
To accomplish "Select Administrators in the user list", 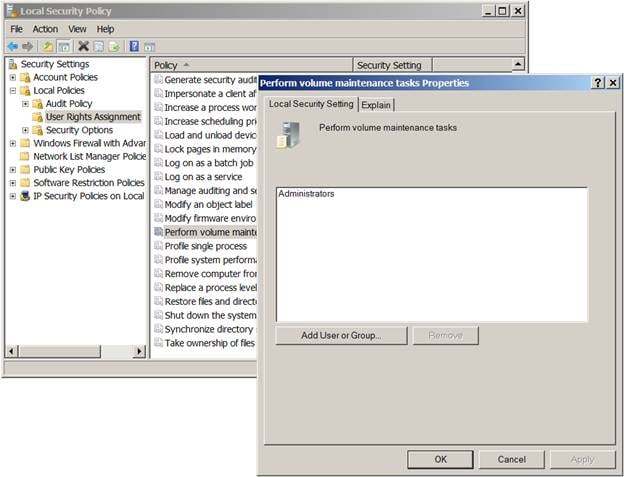I will tap(306, 194).
